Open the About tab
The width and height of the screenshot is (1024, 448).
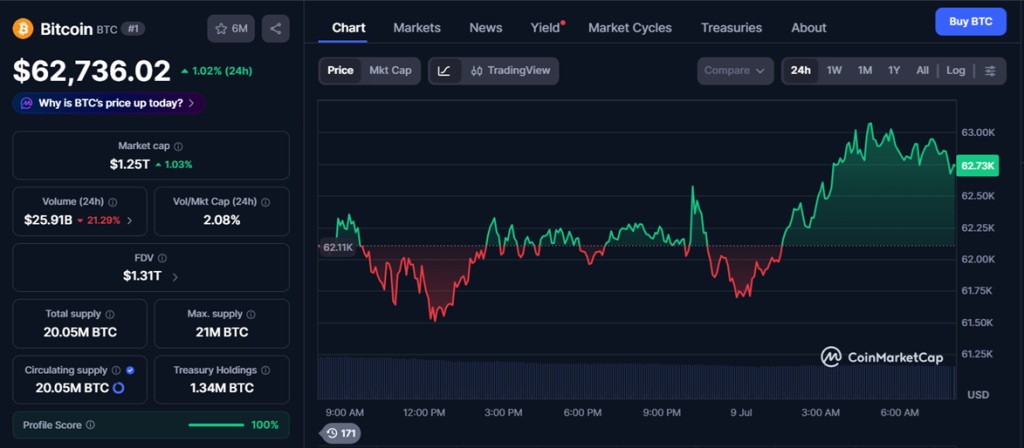click(x=808, y=28)
